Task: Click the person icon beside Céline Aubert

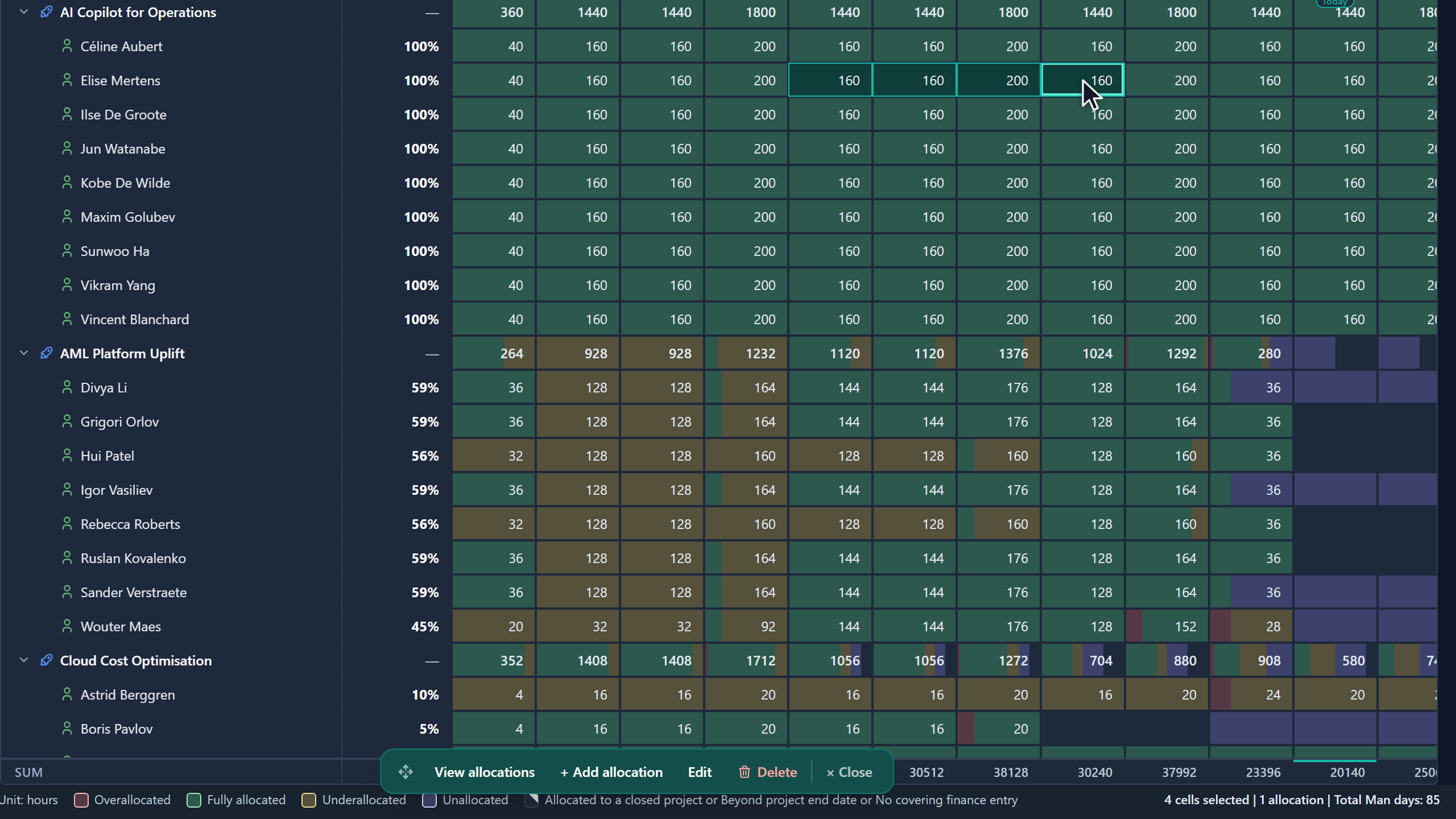Action: [x=67, y=45]
